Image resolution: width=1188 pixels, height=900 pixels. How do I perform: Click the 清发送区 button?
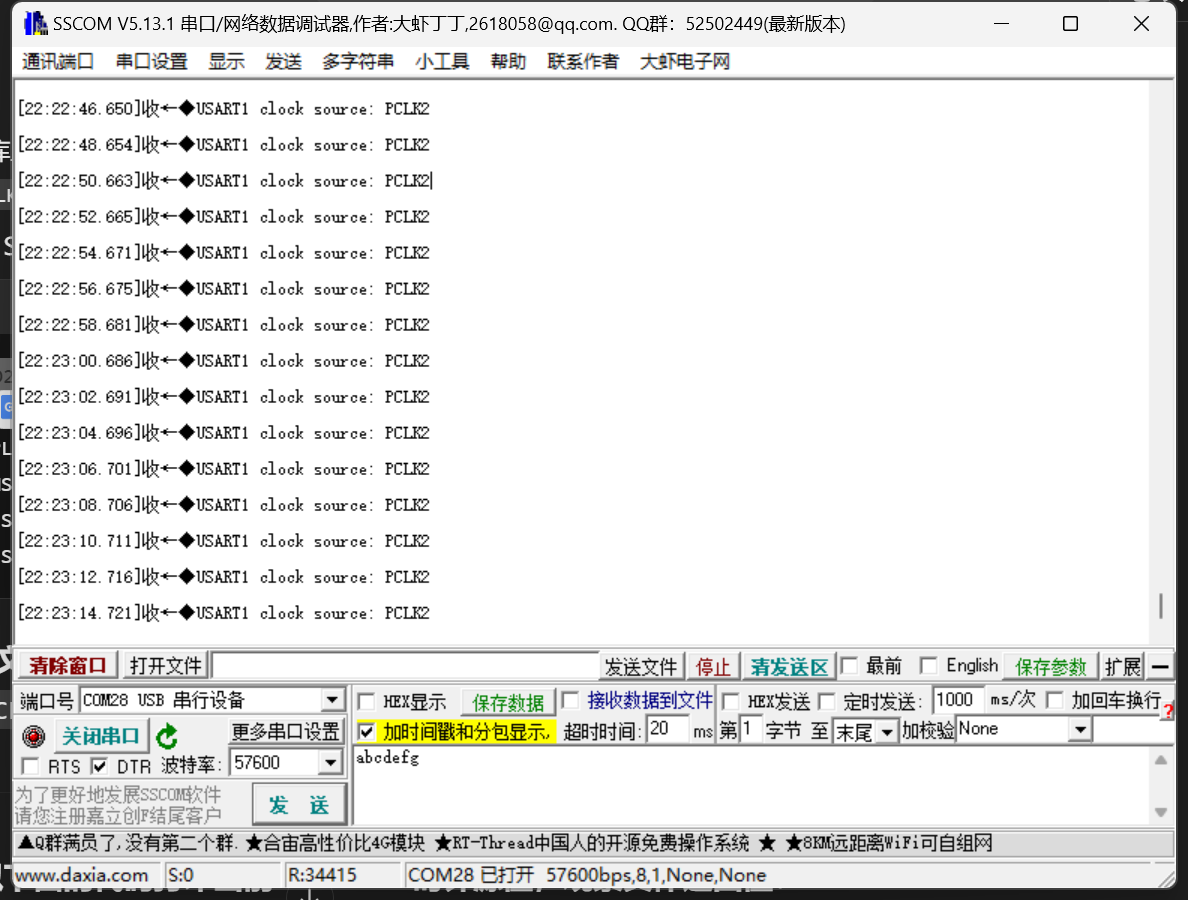click(789, 667)
